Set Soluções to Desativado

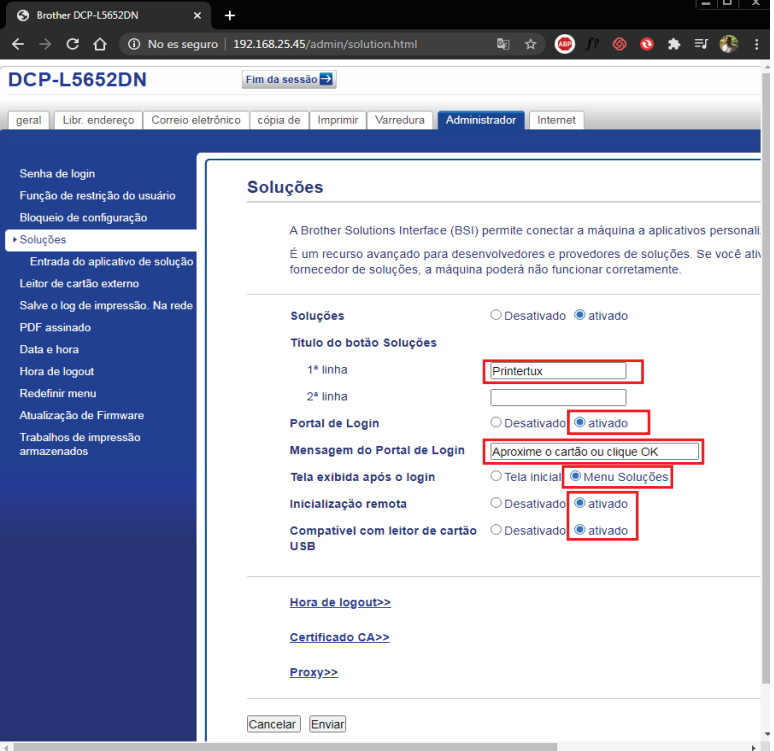coord(496,315)
